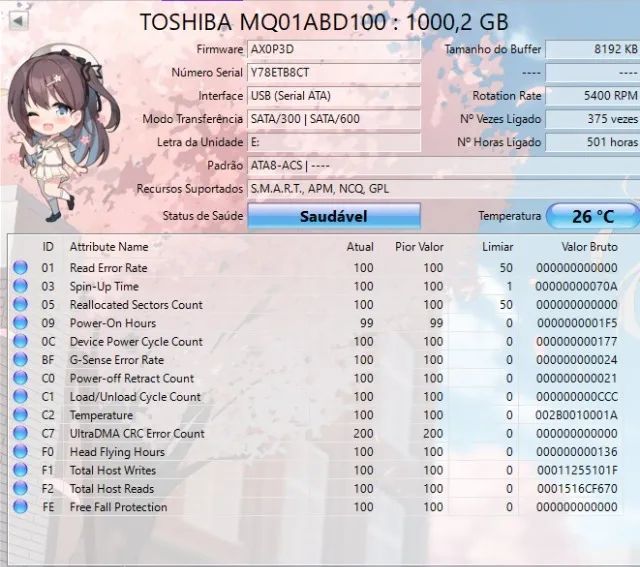640x567 pixels.
Task: Click the Letra da Unidade field E:
Action: point(334,142)
